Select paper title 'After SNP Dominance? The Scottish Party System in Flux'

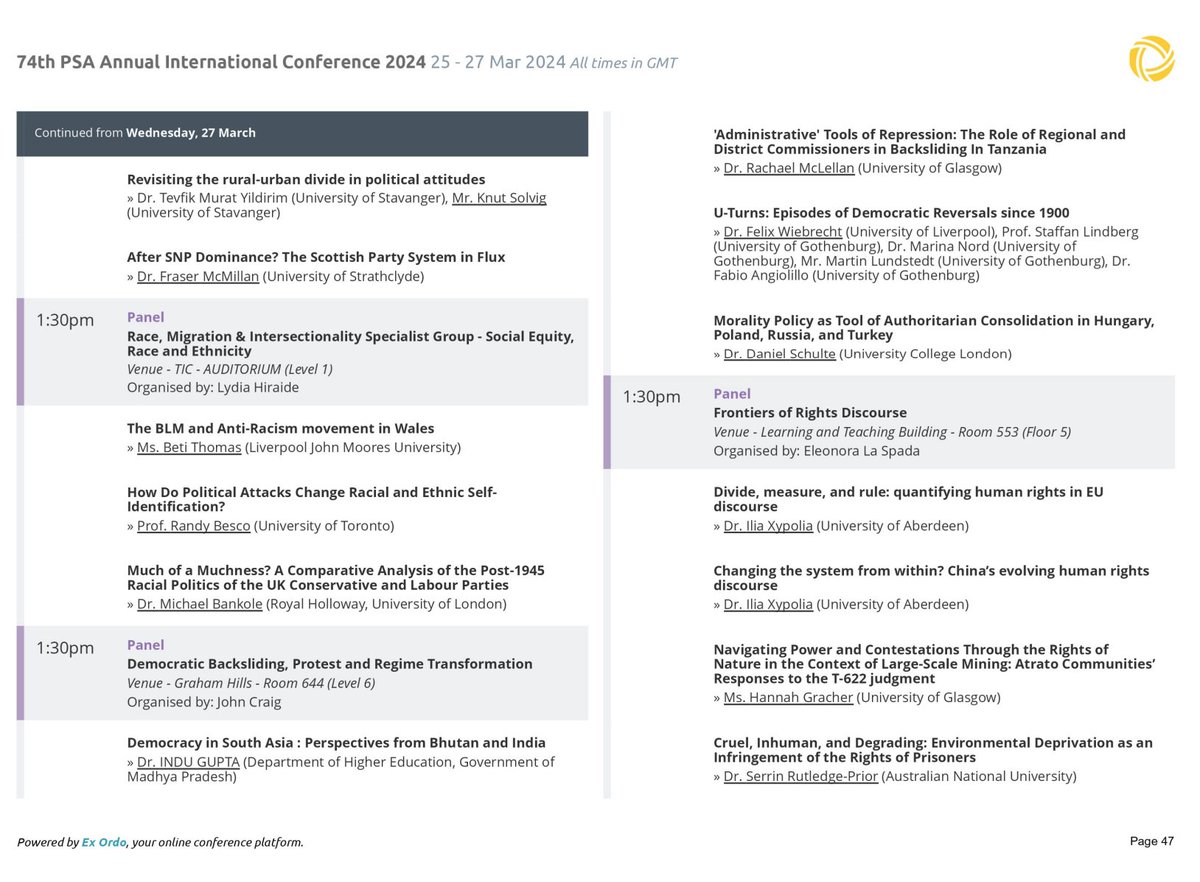coord(316,257)
